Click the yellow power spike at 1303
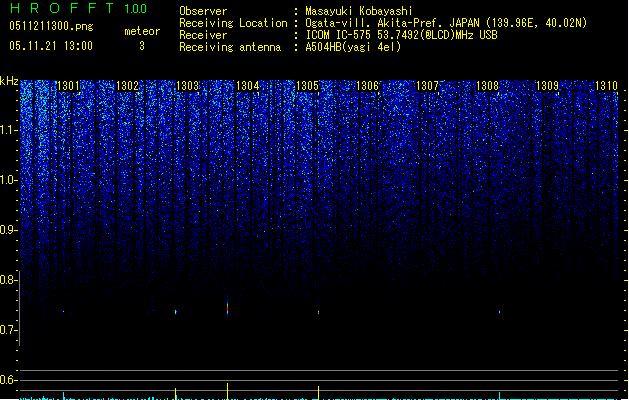This screenshot has height=400, width=629. [x=176, y=394]
